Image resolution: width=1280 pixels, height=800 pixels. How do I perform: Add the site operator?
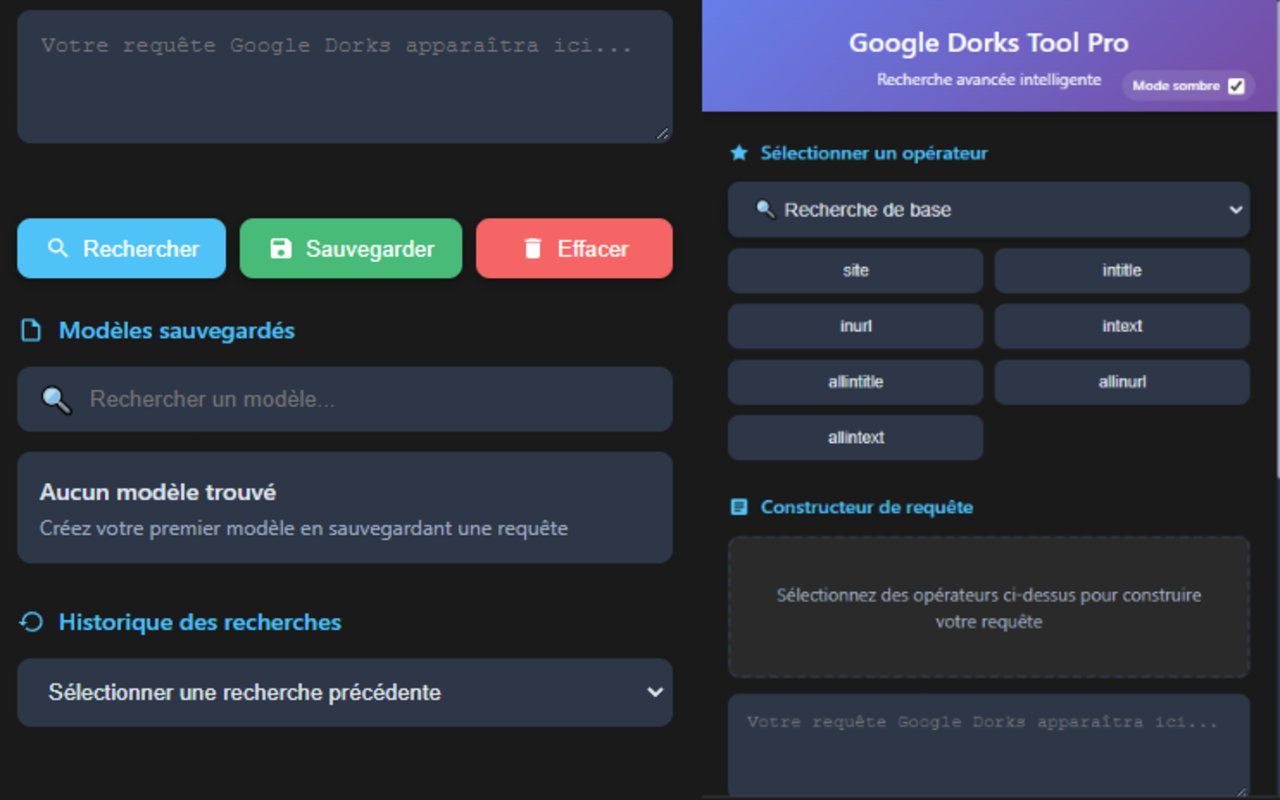tap(856, 271)
